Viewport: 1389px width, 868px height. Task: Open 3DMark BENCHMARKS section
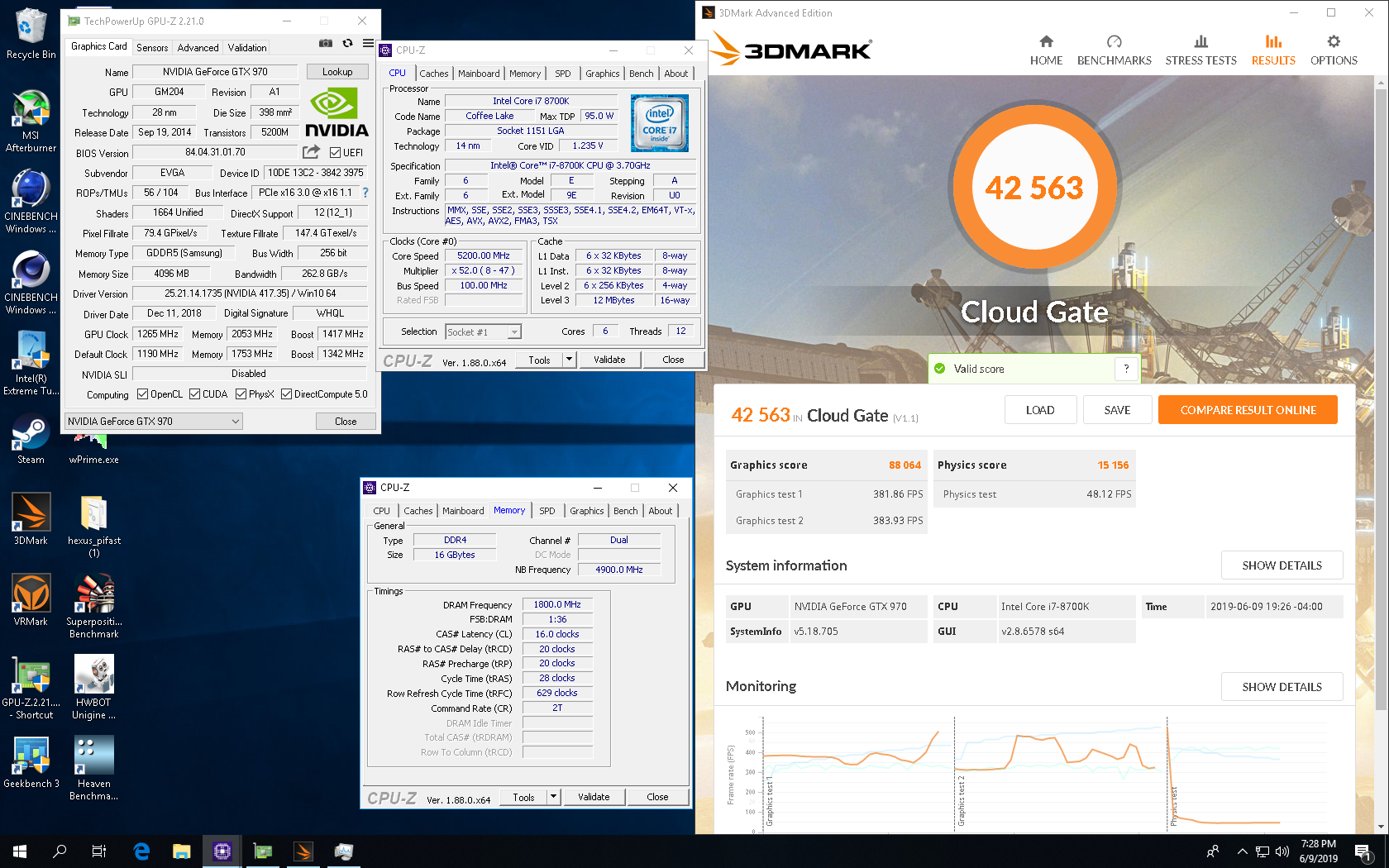pos(1114,50)
